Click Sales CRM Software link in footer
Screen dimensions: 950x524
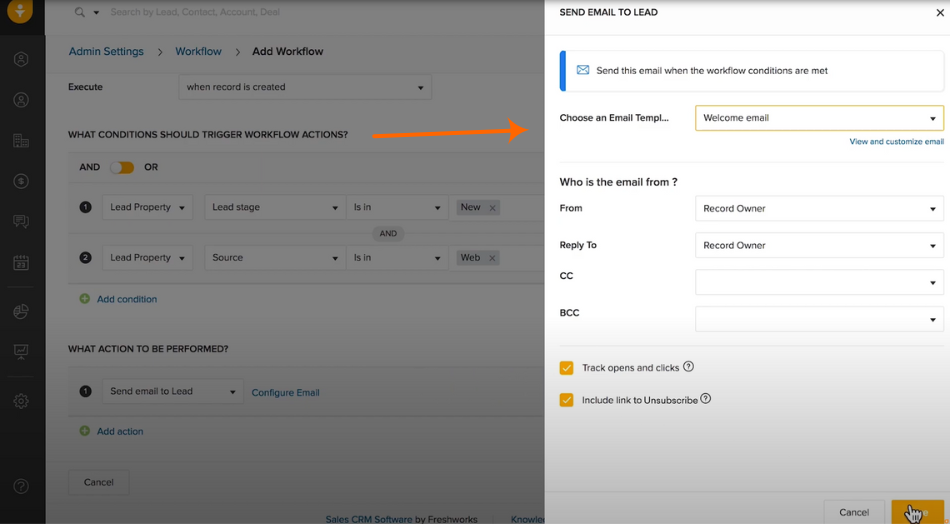368,519
